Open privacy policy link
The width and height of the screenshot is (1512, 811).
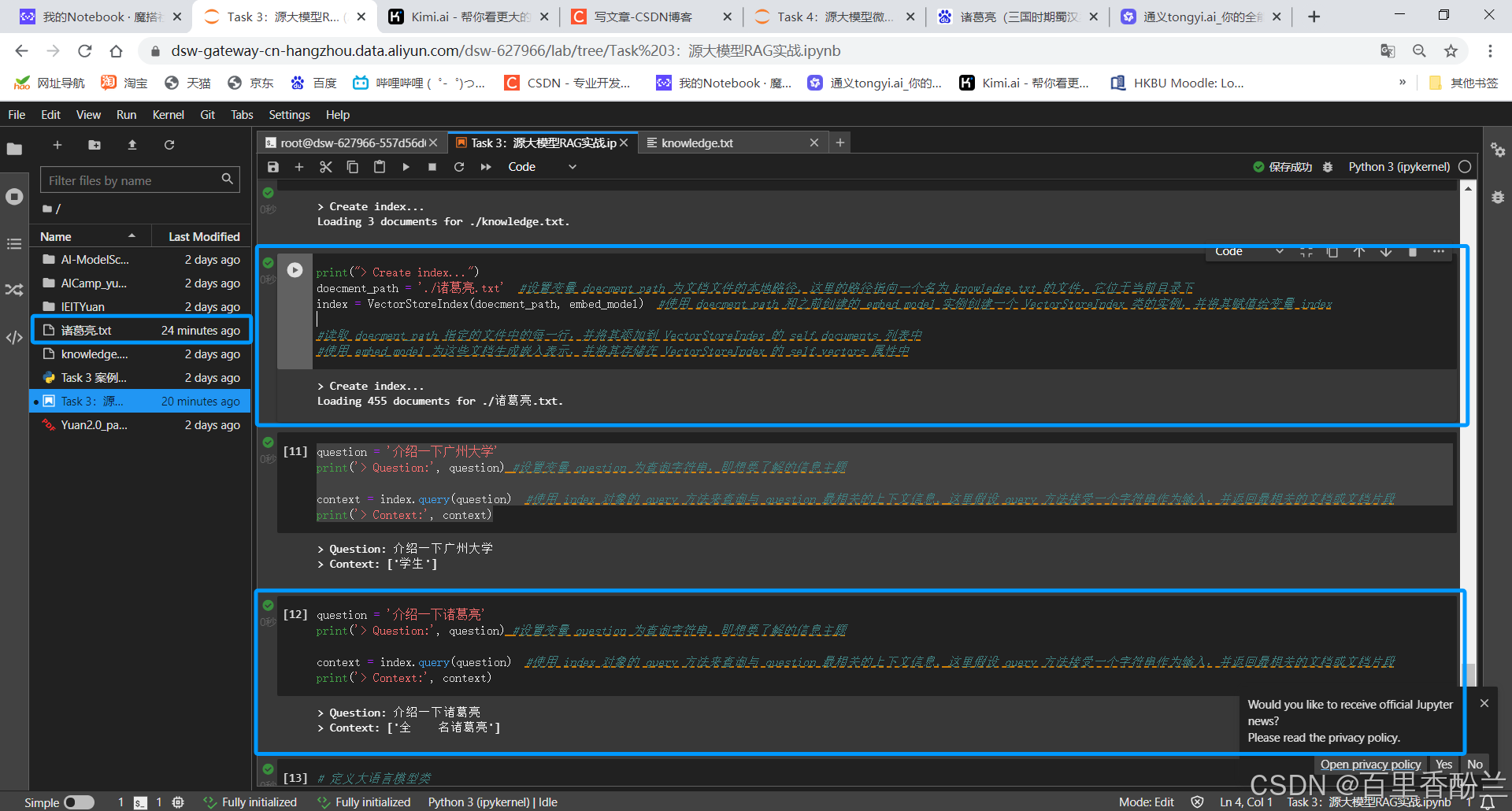click(x=1370, y=765)
